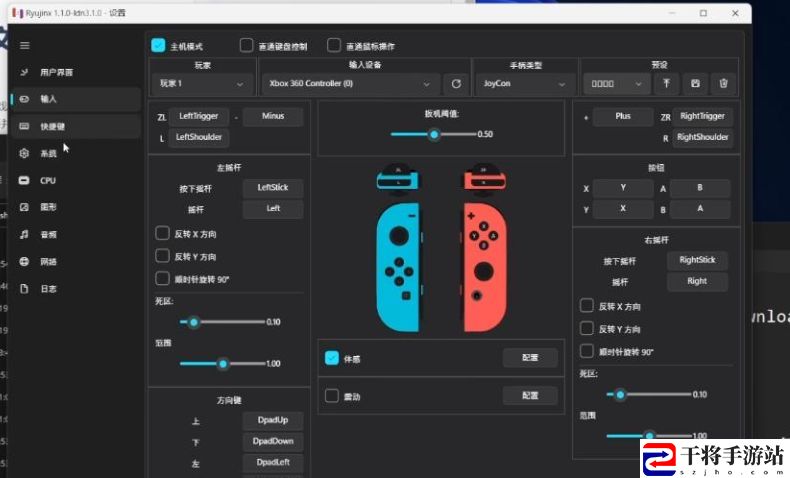Viewport: 790px width, 478px height.
Task: Click the left stick 'Left' mapping button
Action: click(x=273, y=209)
